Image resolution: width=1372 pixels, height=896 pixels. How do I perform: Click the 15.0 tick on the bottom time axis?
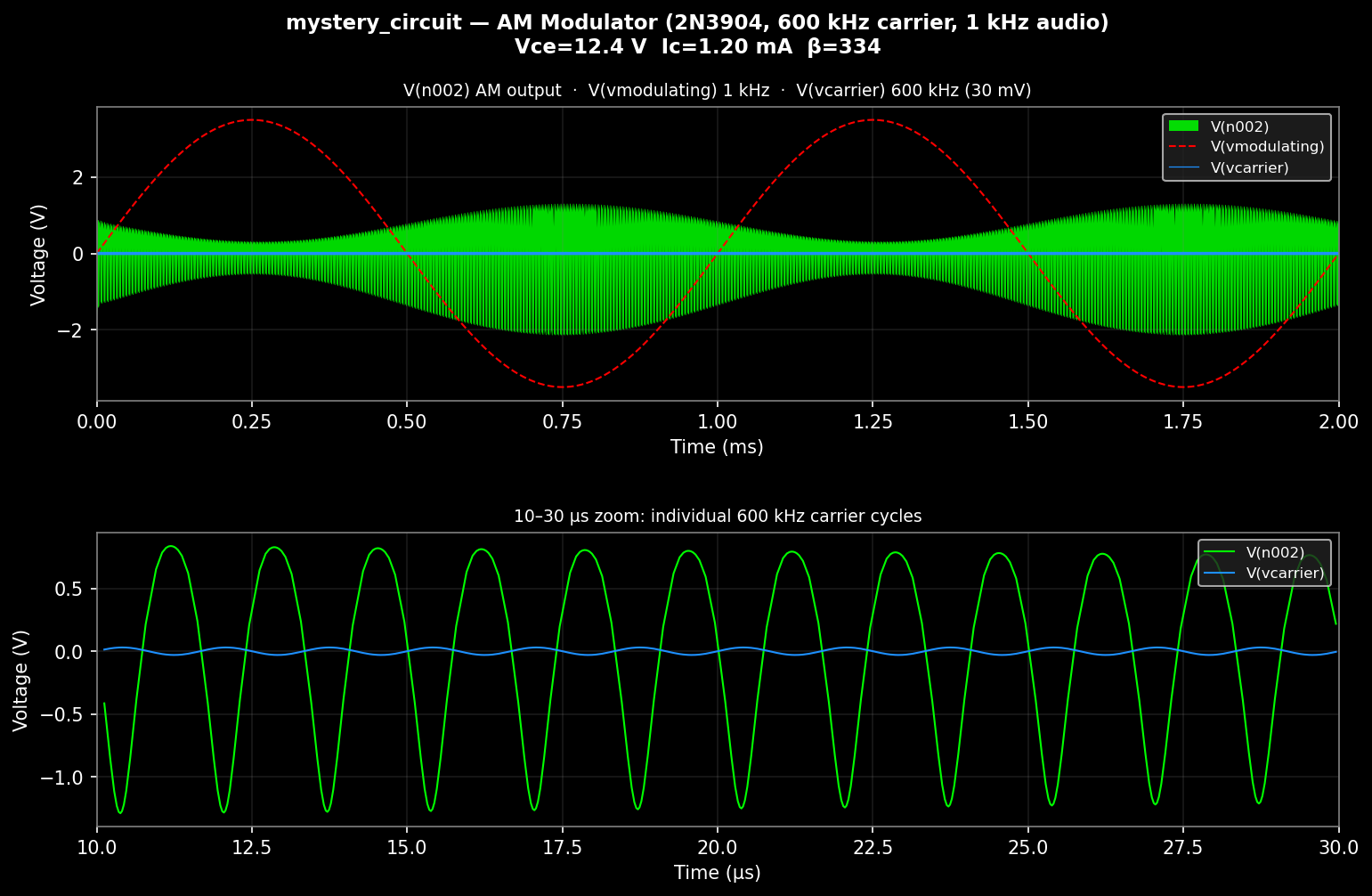click(407, 848)
